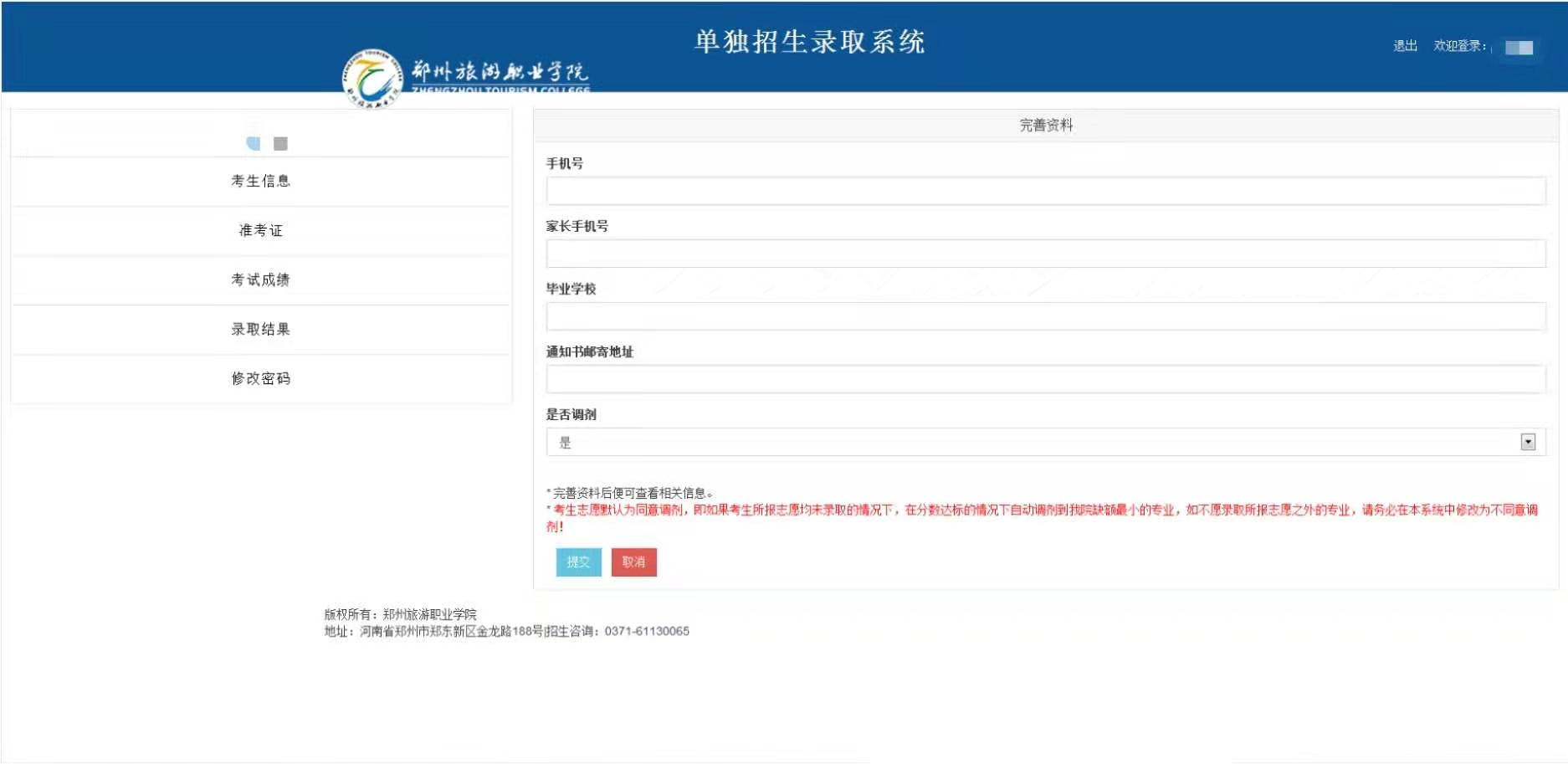
Task: Click the blurred username after 欢迎登录
Action: click(x=1518, y=48)
